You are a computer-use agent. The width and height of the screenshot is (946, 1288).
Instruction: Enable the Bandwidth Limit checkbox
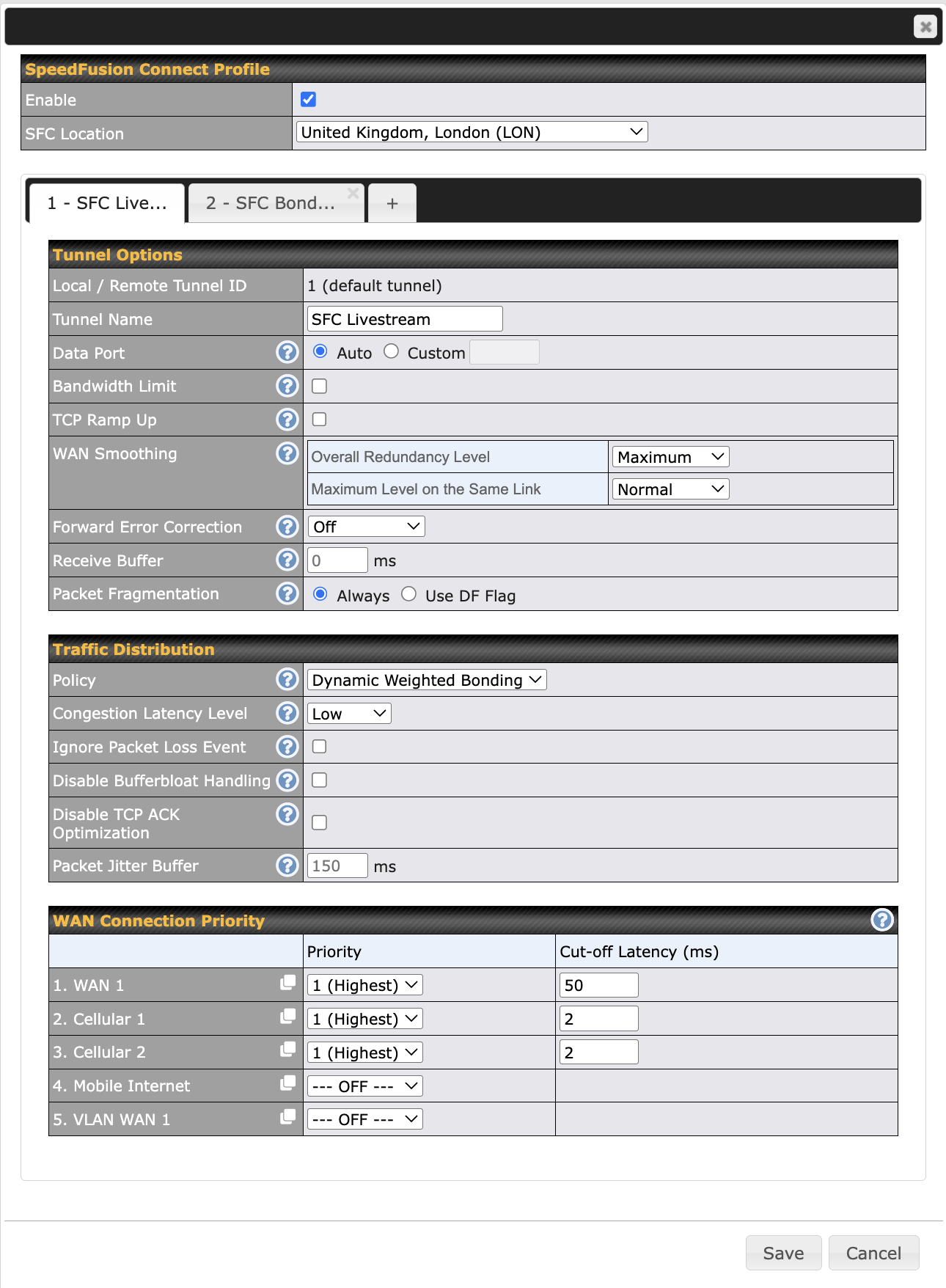pos(320,387)
